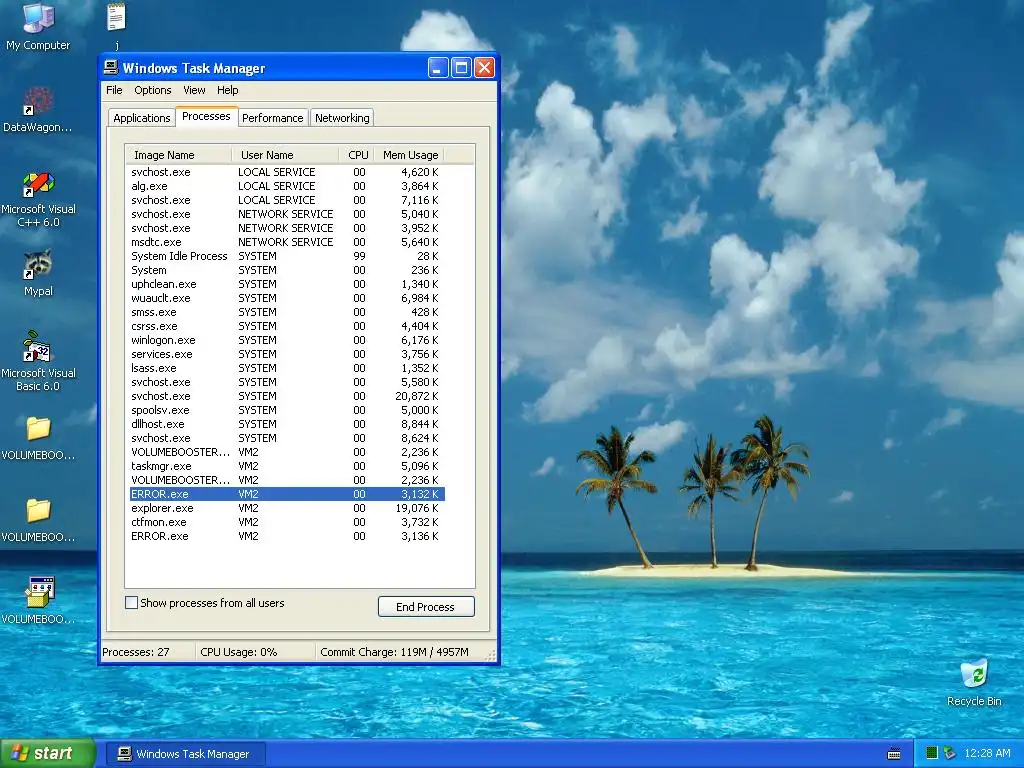Maximize the Task Manager window
This screenshot has width=1024, height=768.
461,67
